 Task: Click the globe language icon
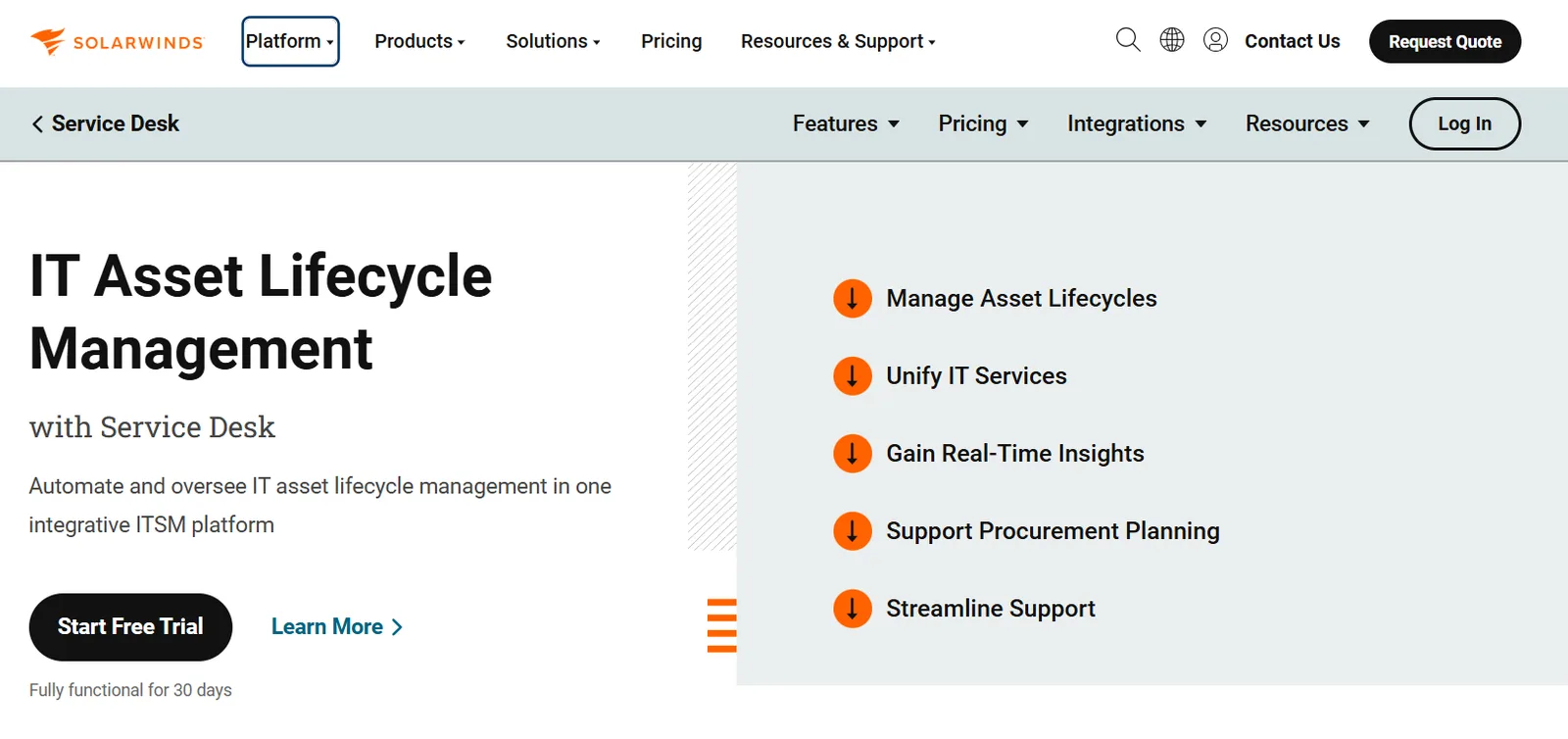pyautogui.click(x=1172, y=40)
